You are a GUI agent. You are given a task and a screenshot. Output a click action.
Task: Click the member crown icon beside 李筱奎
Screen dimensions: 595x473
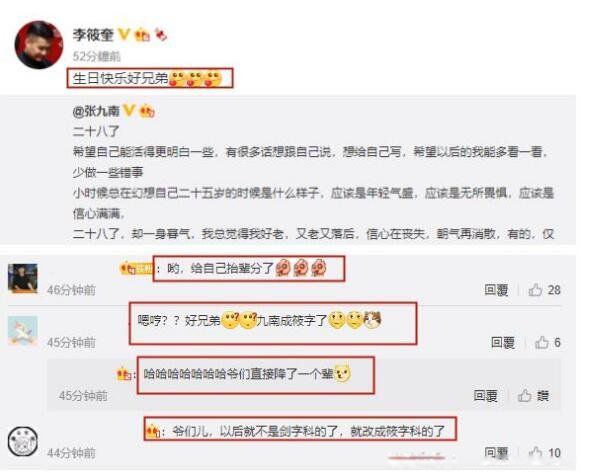(x=143, y=35)
